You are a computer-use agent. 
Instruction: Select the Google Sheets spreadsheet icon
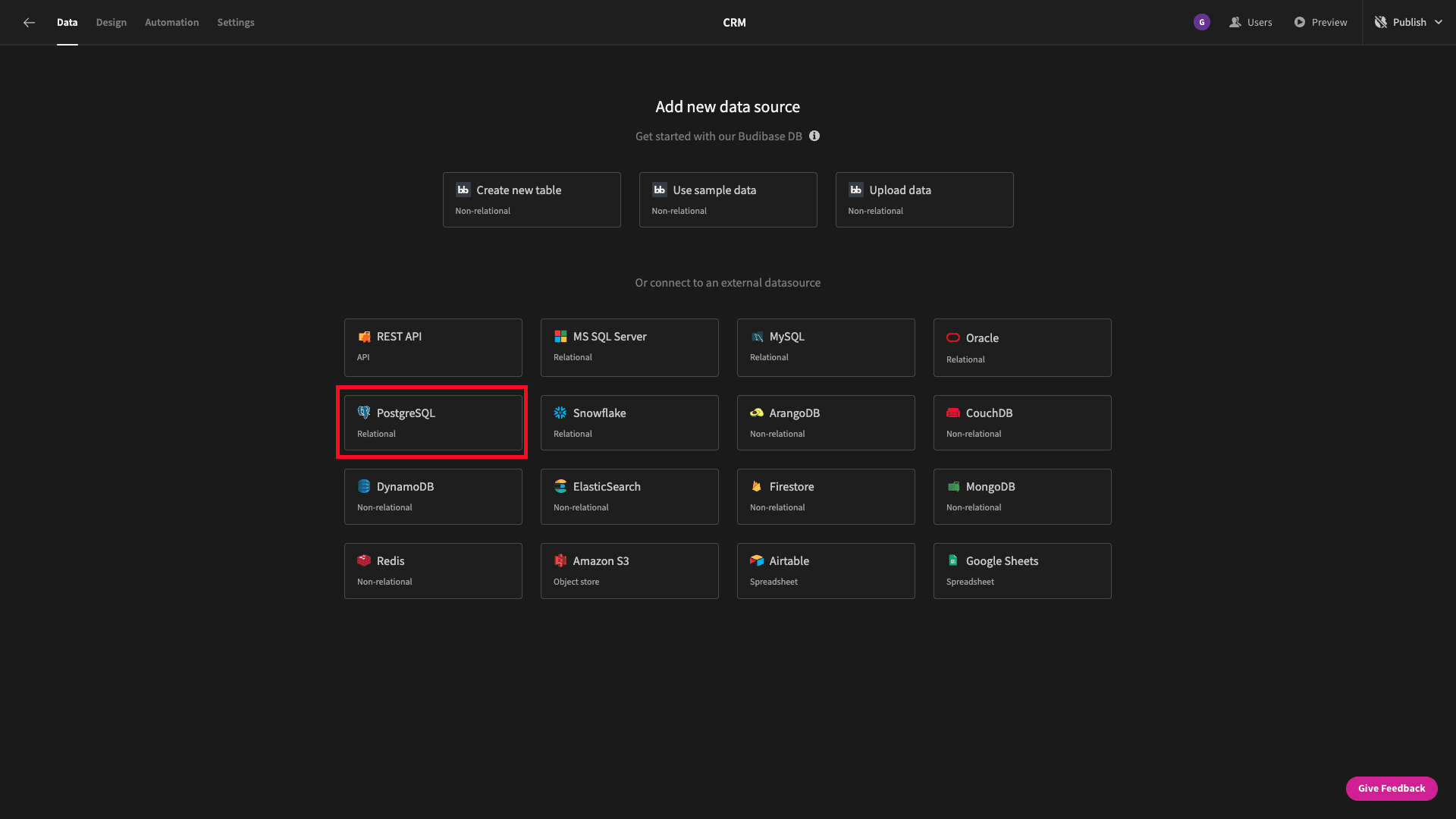[953, 560]
